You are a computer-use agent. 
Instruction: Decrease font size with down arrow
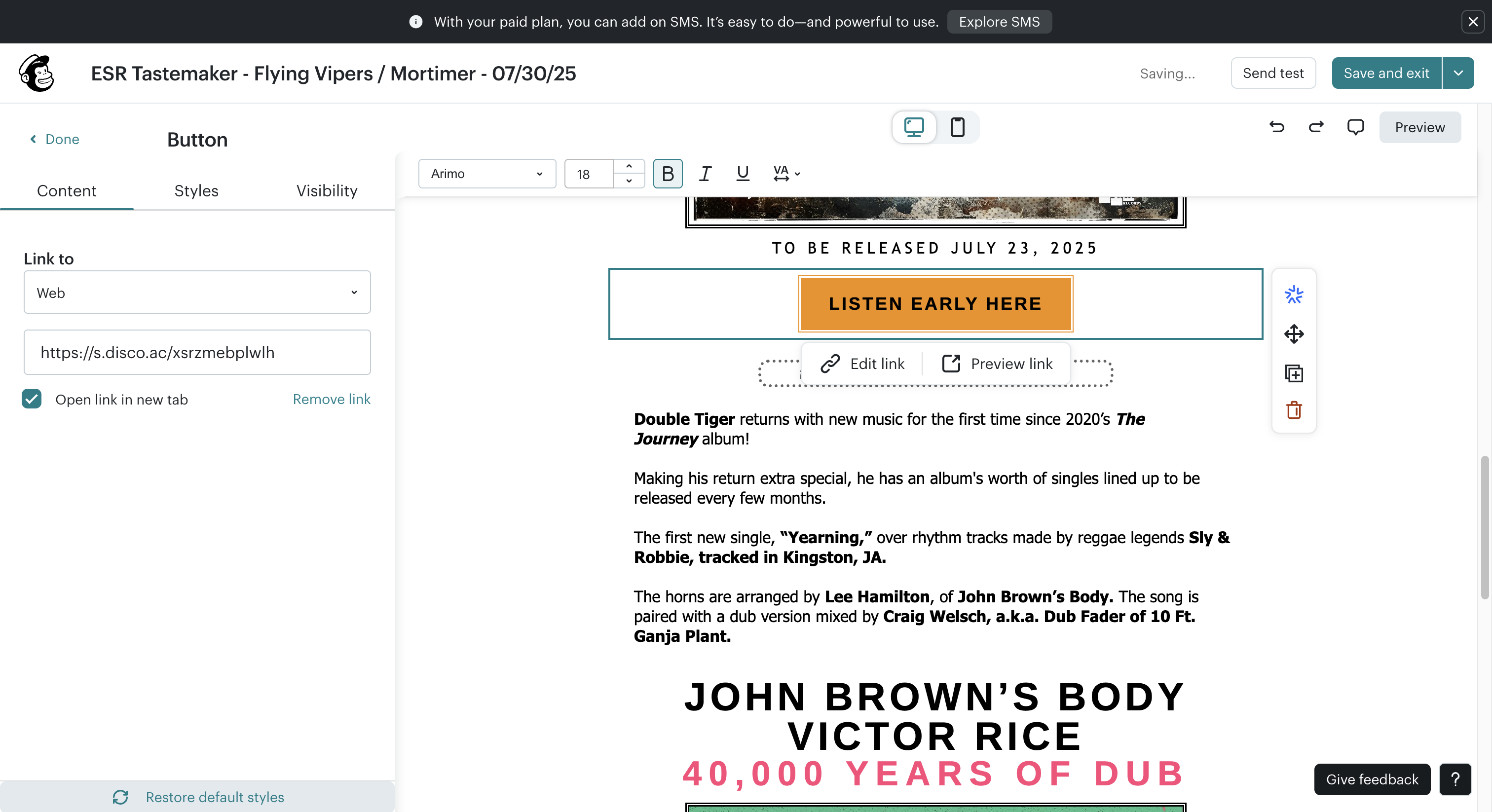[629, 181]
